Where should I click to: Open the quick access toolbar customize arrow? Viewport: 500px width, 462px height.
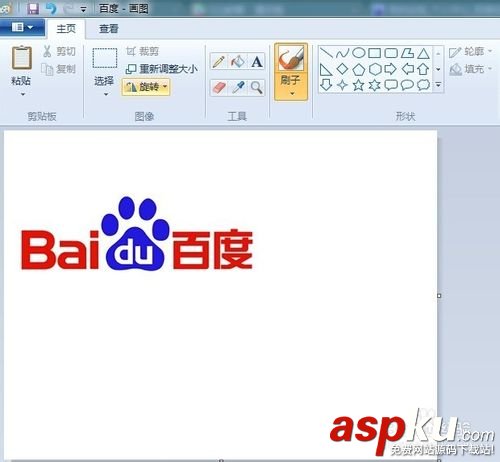[83, 10]
